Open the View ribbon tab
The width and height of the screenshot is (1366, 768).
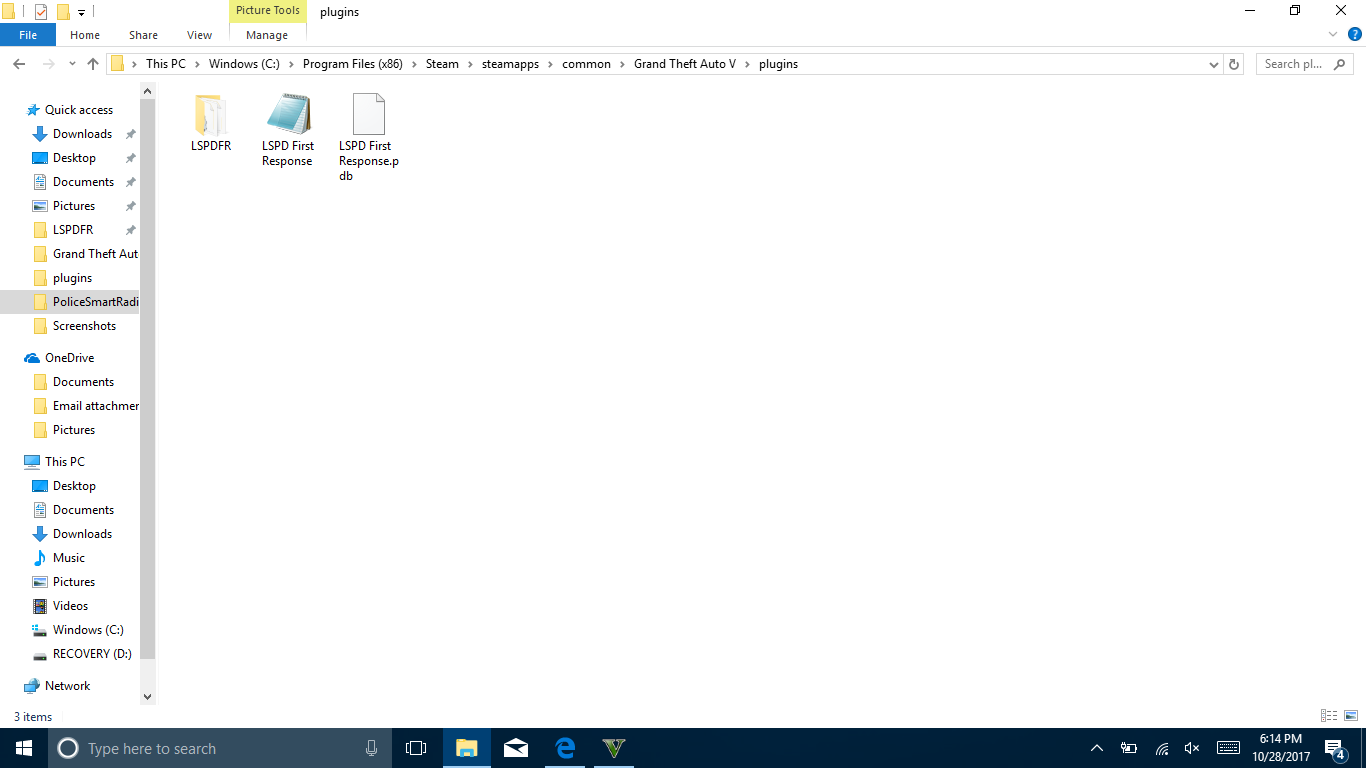200,35
